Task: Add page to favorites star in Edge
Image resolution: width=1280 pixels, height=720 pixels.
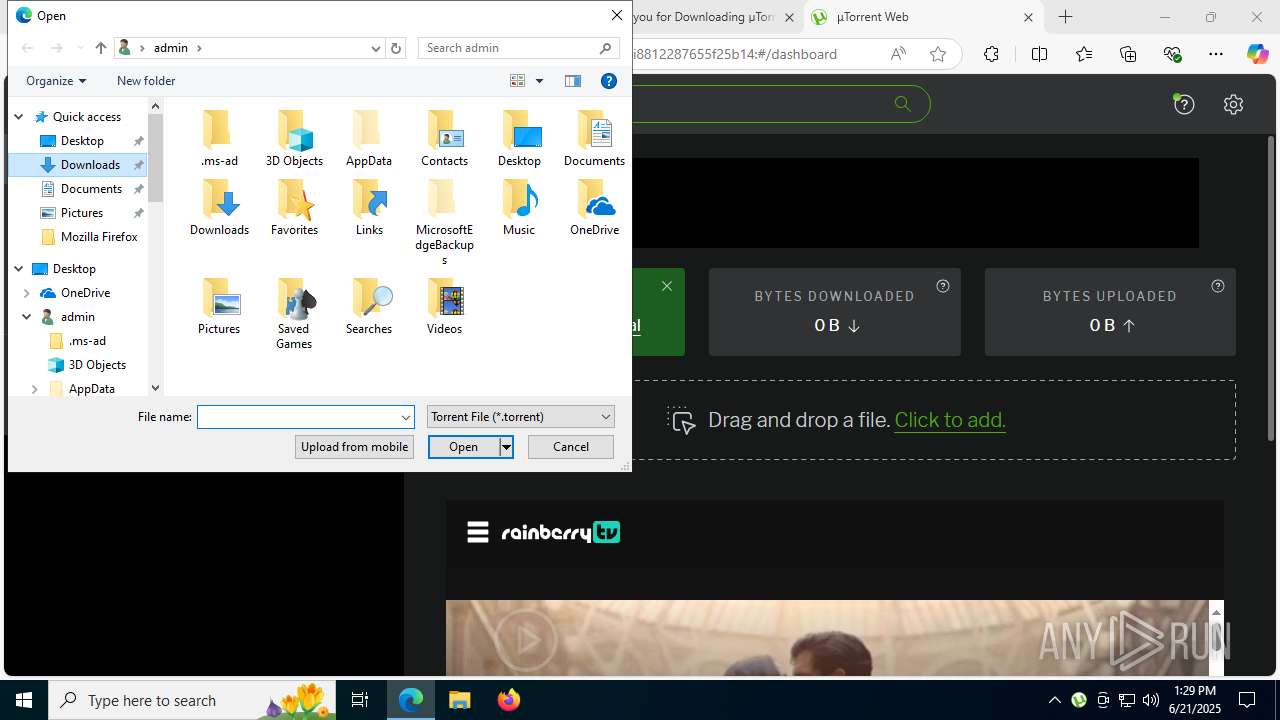Action: point(937,54)
